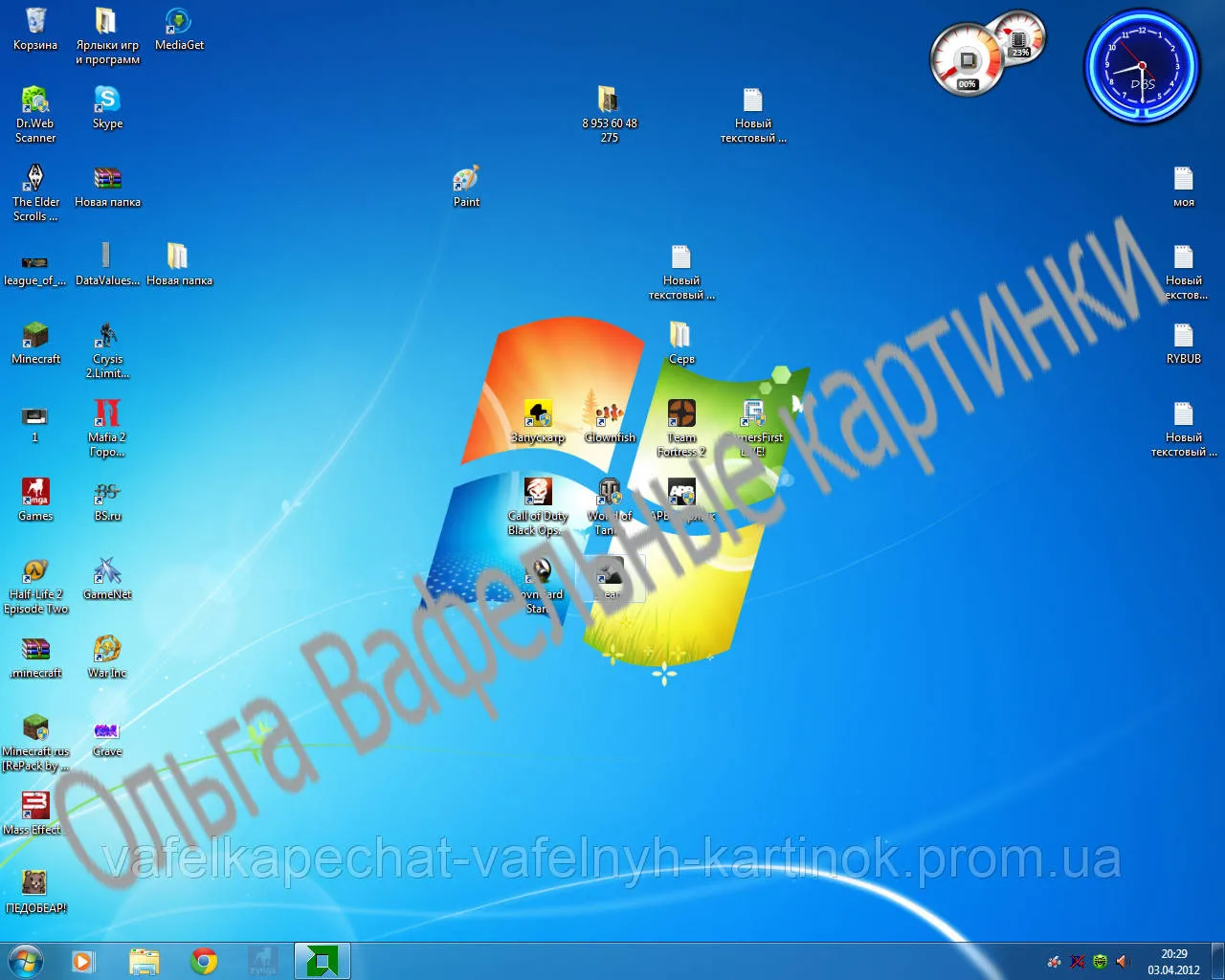Open the red molecule-shaped tray icon
Image resolution: width=1225 pixels, height=980 pixels.
[1054, 961]
